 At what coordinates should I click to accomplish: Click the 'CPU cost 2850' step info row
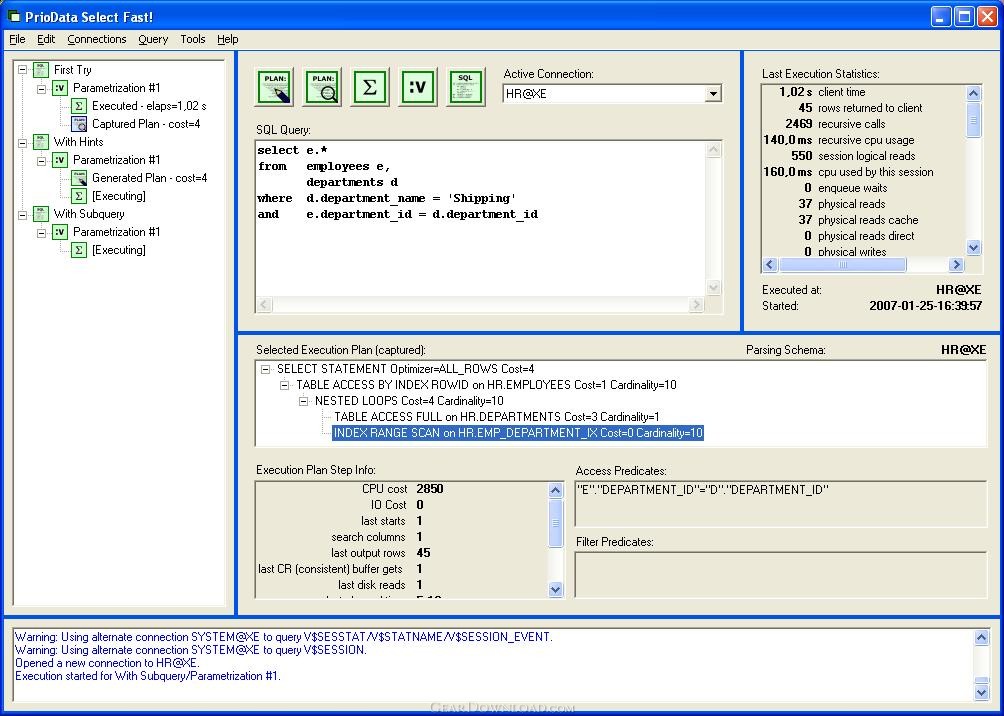pos(402,489)
